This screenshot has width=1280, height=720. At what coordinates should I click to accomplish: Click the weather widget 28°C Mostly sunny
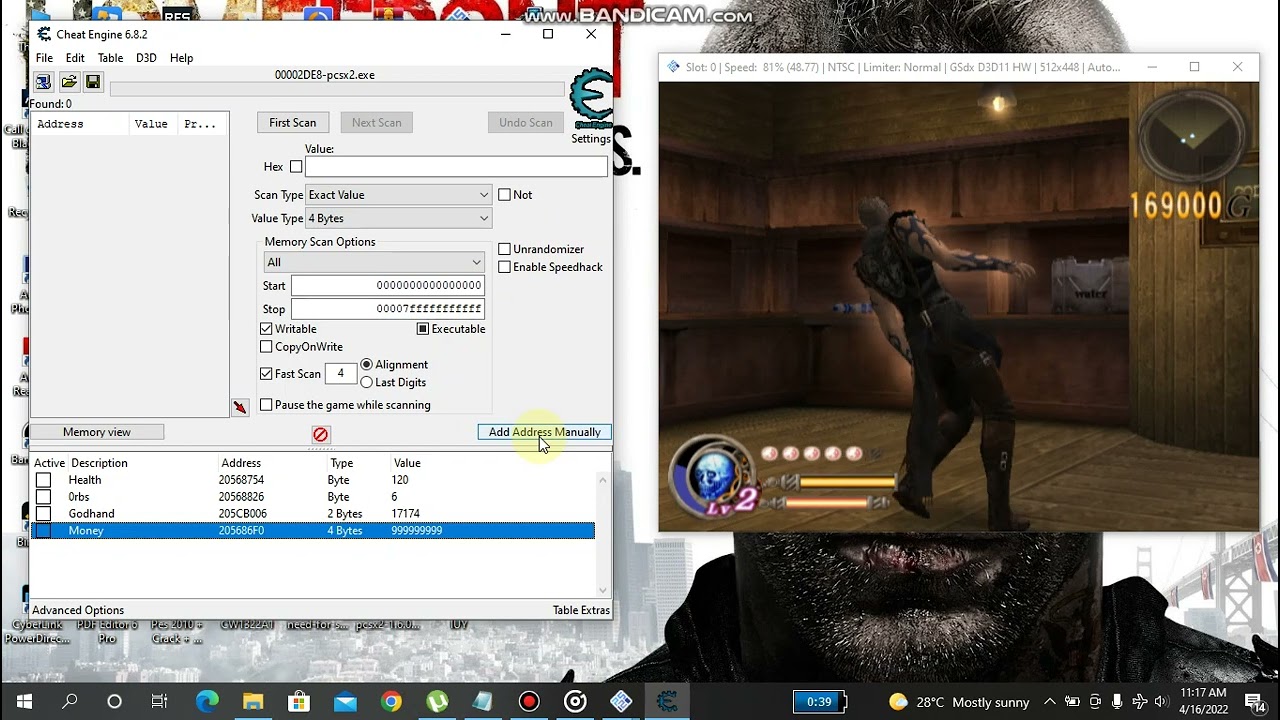pyautogui.click(x=959, y=701)
